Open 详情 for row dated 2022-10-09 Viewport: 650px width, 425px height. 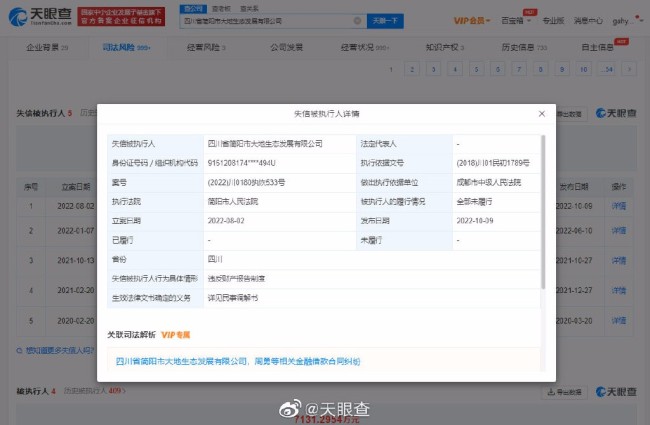(x=618, y=206)
